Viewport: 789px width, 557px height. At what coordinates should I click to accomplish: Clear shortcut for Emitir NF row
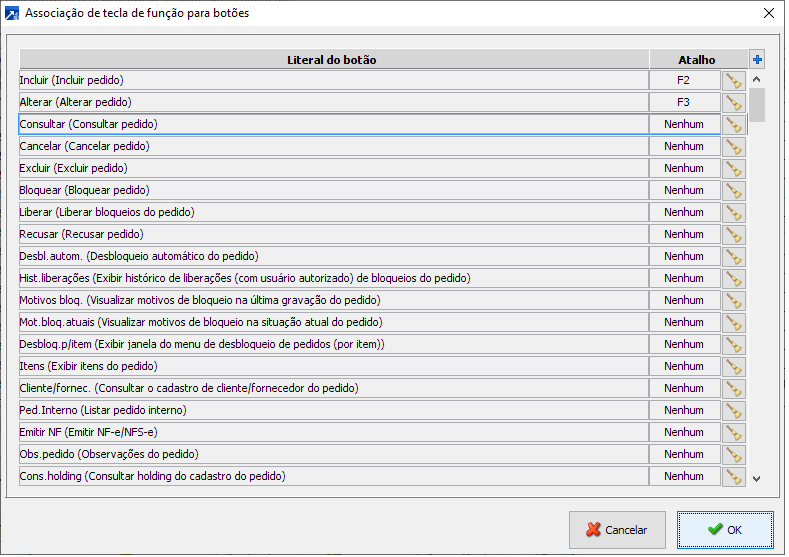(734, 433)
